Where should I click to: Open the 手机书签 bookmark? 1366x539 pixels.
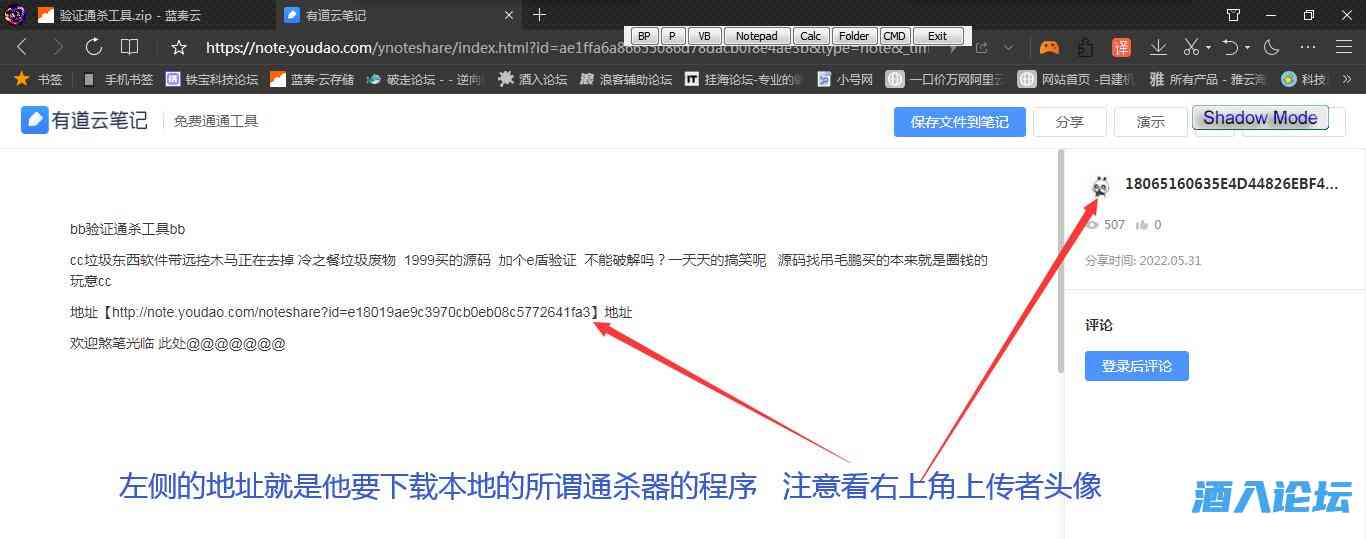click(x=118, y=79)
